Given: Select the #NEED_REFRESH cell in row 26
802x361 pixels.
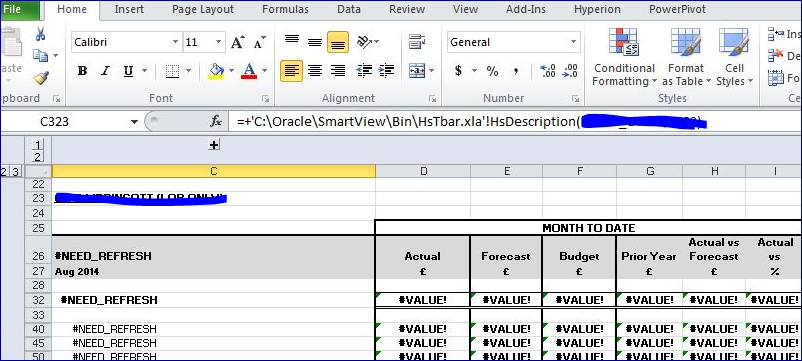Looking at the screenshot, I should click(x=214, y=250).
